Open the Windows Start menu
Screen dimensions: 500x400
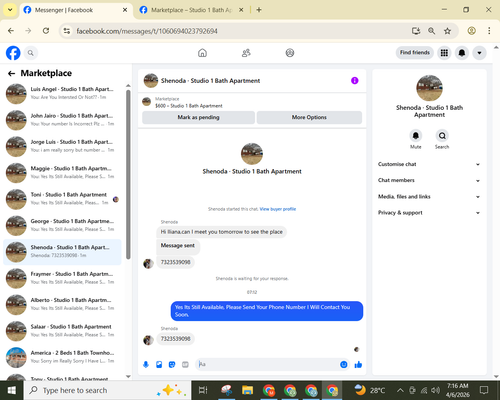[x=12, y=390]
